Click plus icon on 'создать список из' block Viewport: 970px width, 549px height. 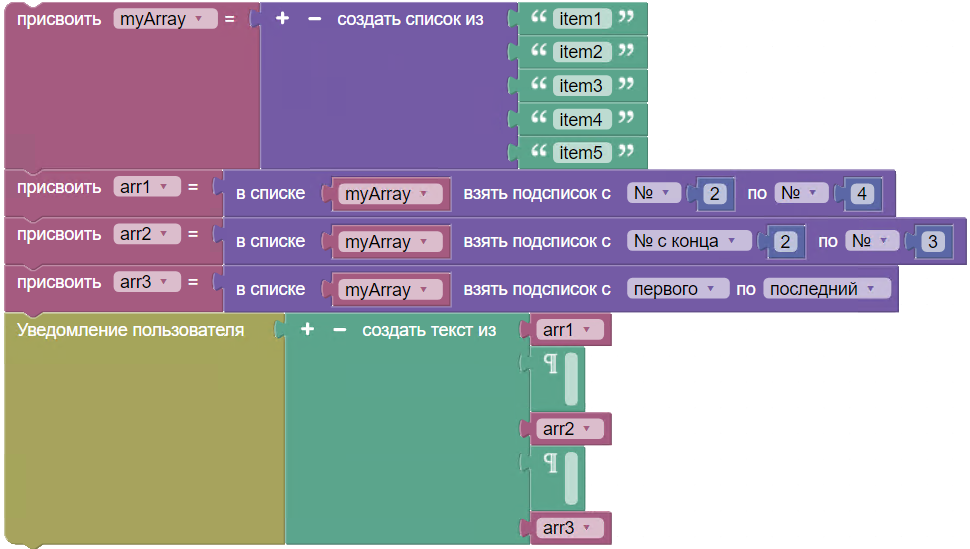tap(282, 19)
